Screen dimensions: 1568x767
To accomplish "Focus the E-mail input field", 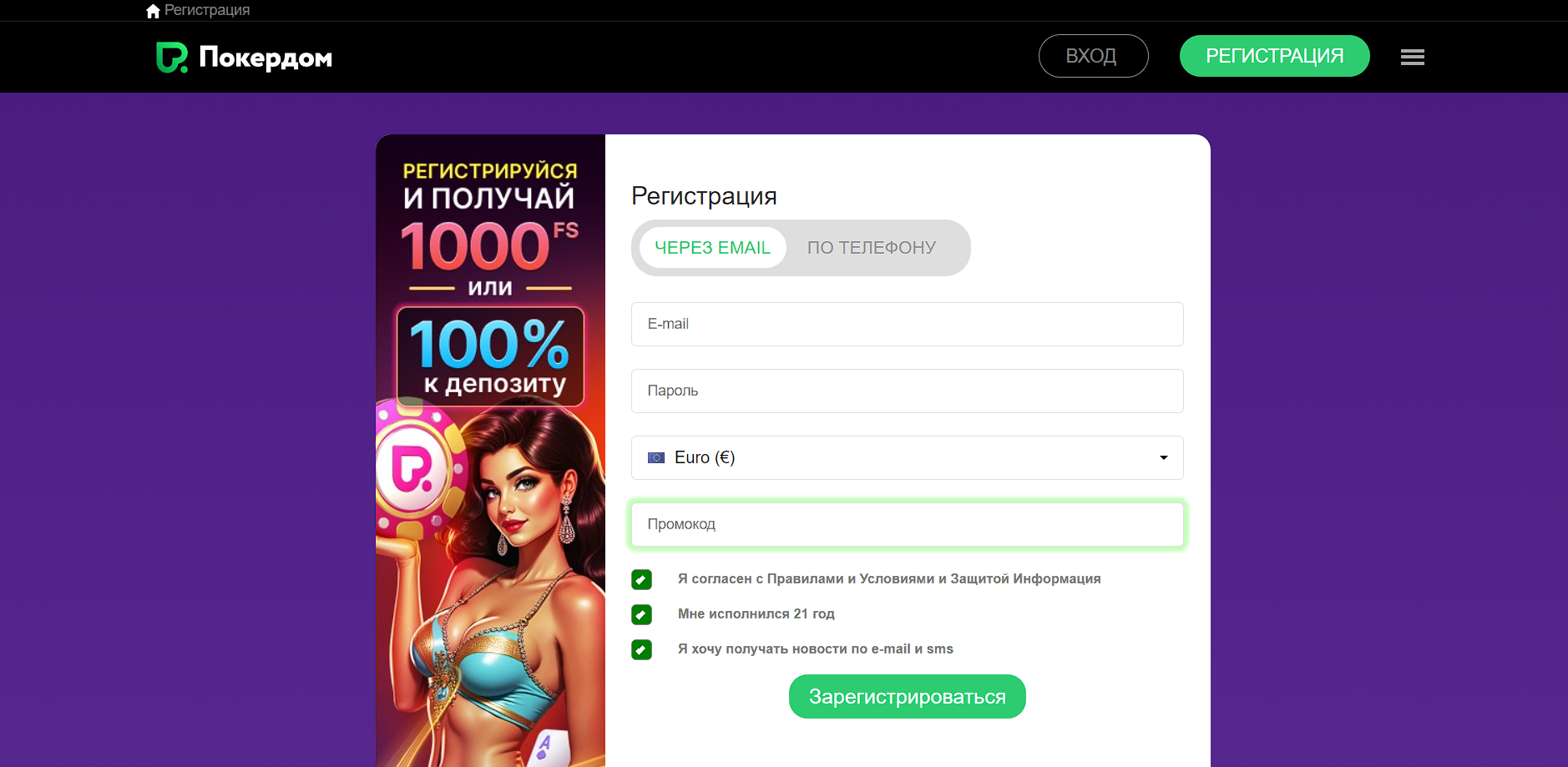I will coord(907,324).
